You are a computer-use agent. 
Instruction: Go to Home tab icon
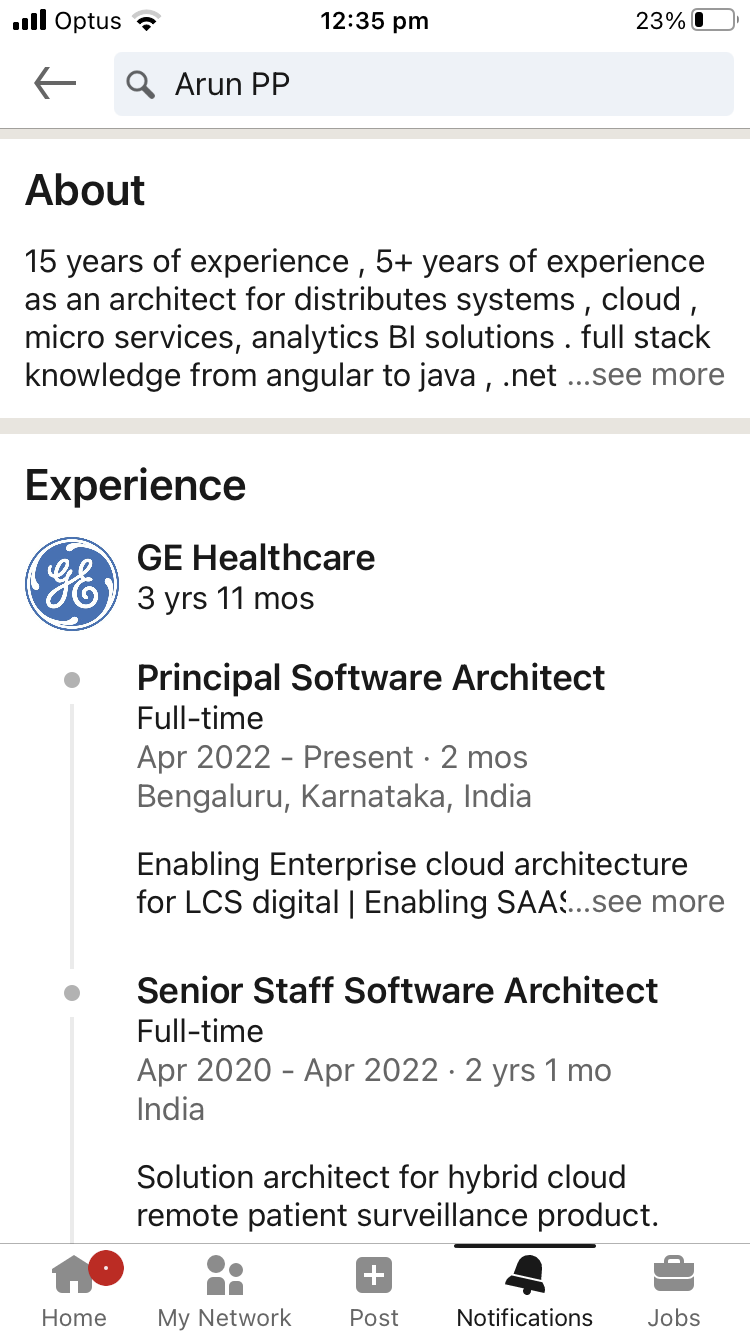tap(72, 1275)
